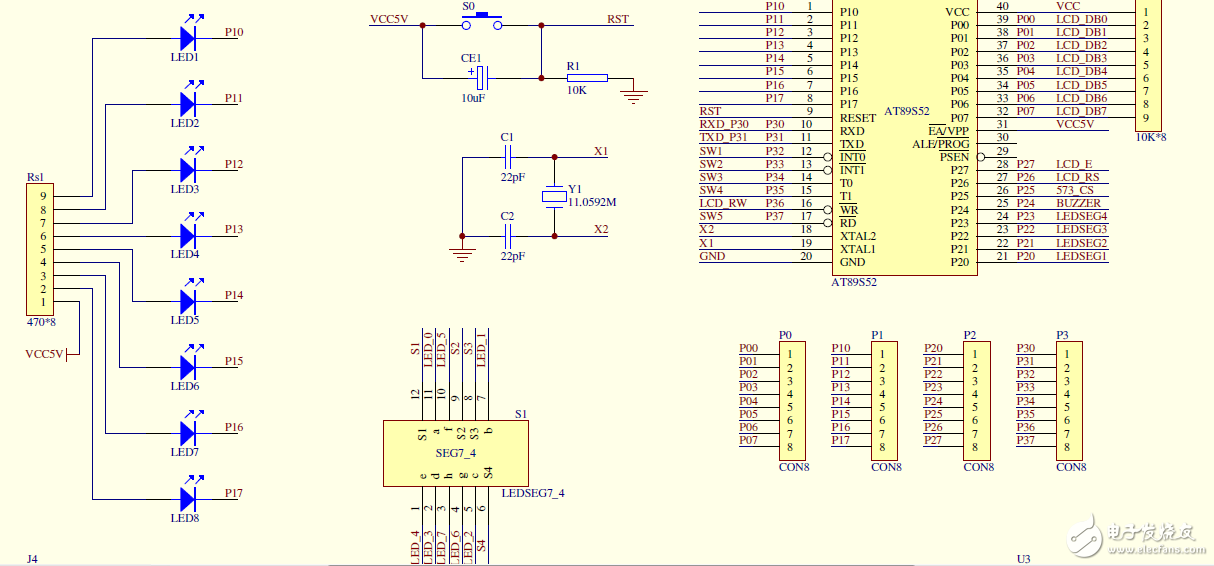Image resolution: width=1214 pixels, height=566 pixels.
Task: Select the R1 resistor symbol
Action: [587, 77]
